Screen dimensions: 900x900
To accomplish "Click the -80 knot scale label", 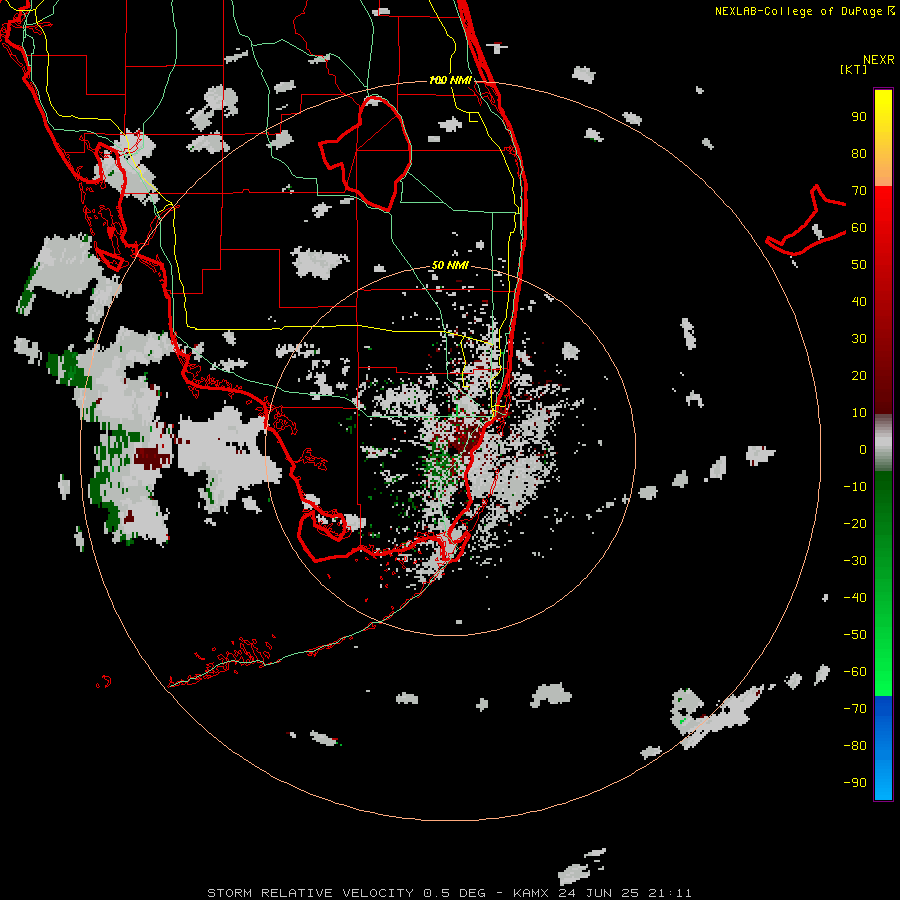I will tap(855, 746).
